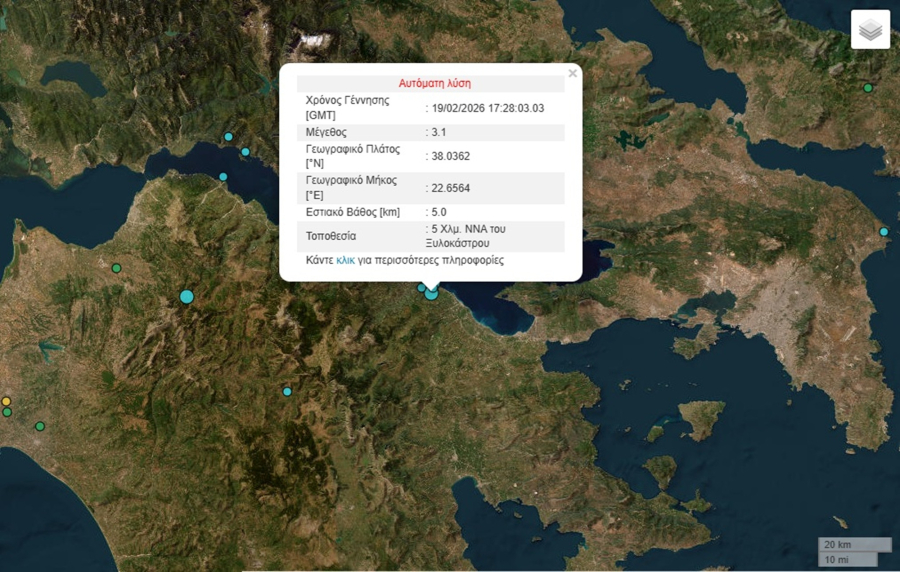Screen dimensions: 900x572
Task: Click small cyan marker left of selected epicenter
Action: click(x=421, y=287)
